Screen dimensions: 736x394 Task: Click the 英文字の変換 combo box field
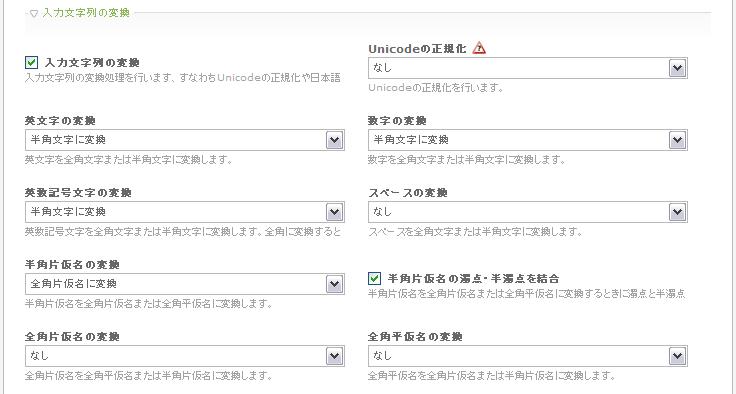[185, 140]
